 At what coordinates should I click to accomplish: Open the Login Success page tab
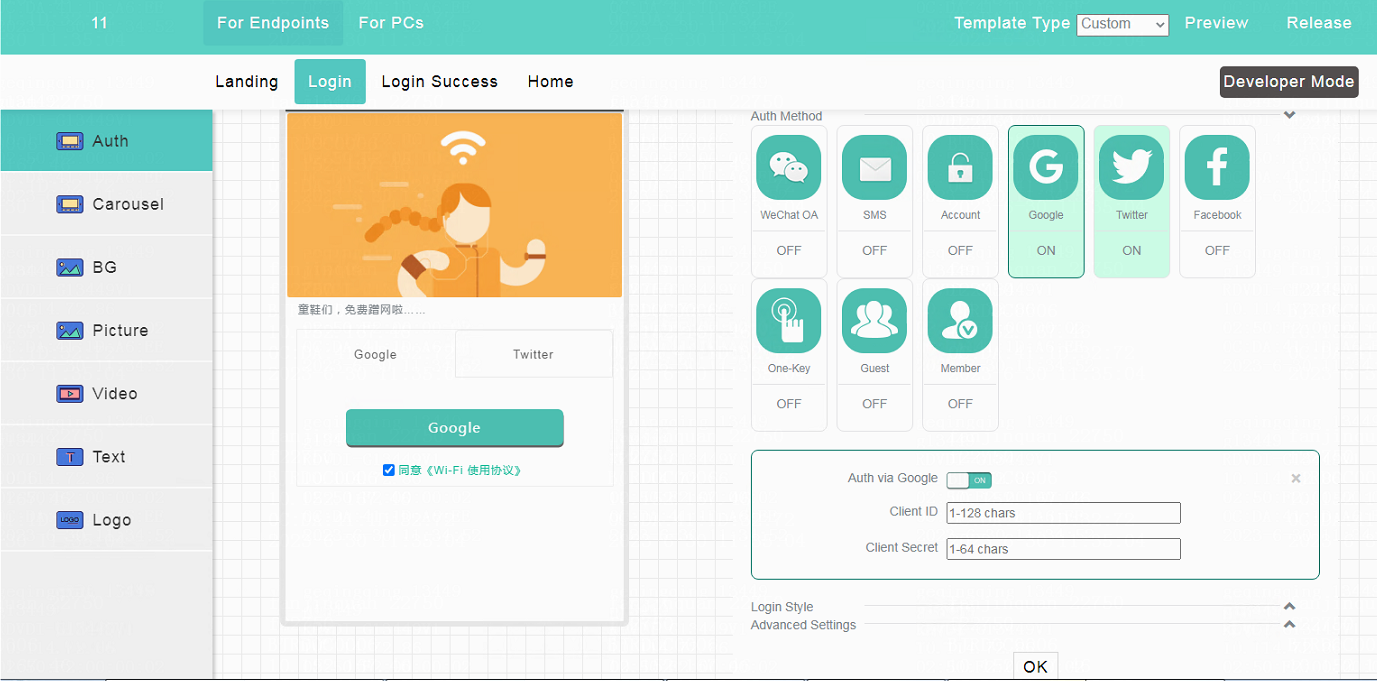point(440,82)
